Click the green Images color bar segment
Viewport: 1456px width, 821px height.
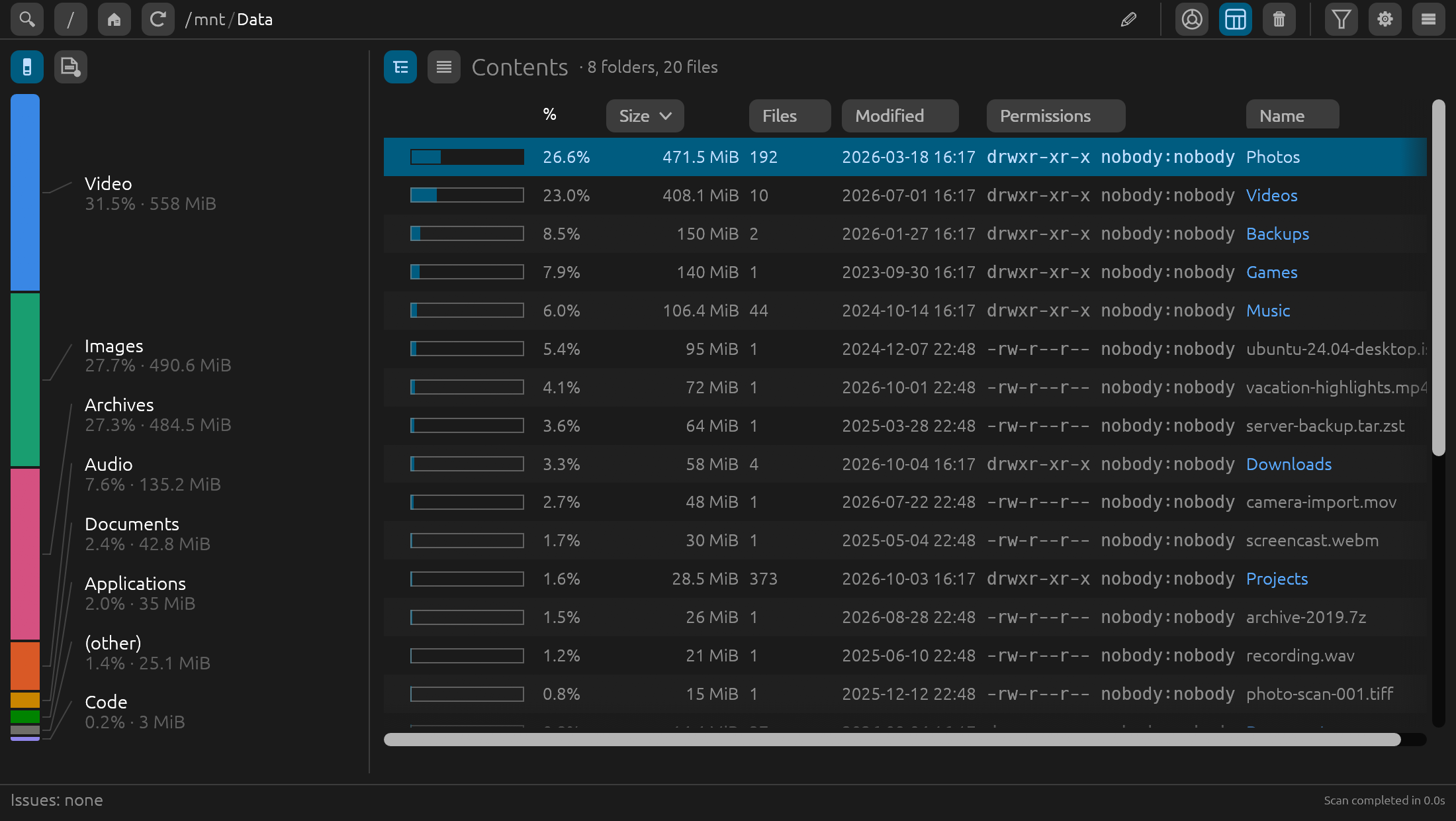pos(25,379)
